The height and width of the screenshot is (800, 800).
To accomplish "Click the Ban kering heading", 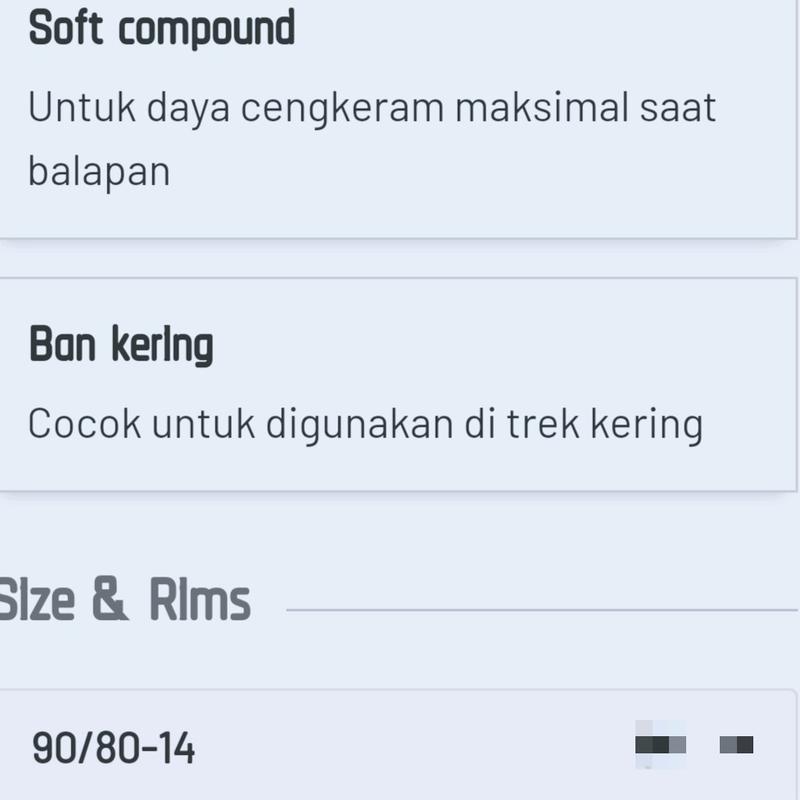I will tap(121, 345).
